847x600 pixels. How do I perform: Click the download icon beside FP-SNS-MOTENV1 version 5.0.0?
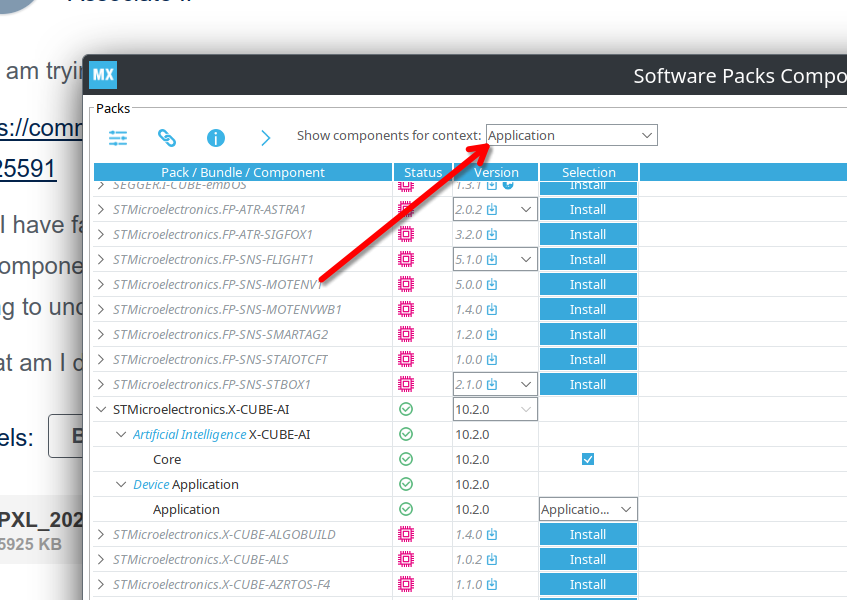(x=492, y=284)
